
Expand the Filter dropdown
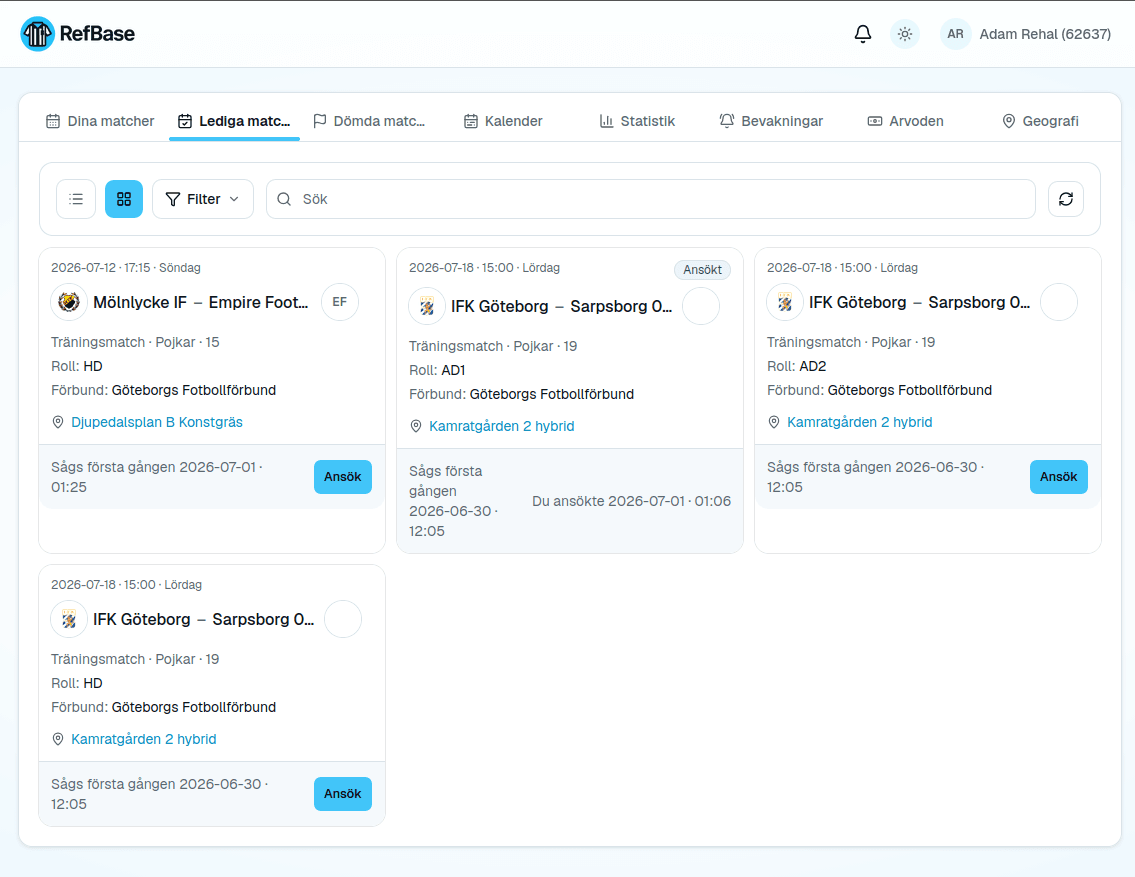203,199
